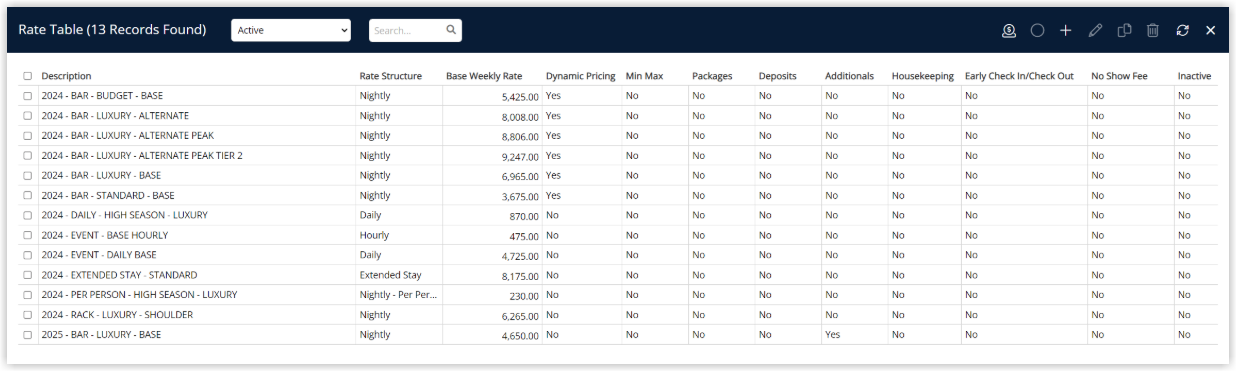Viewport: 1237px width, 372px height.
Task: Sort by the Inactive column header
Action: pyautogui.click(x=1194, y=76)
